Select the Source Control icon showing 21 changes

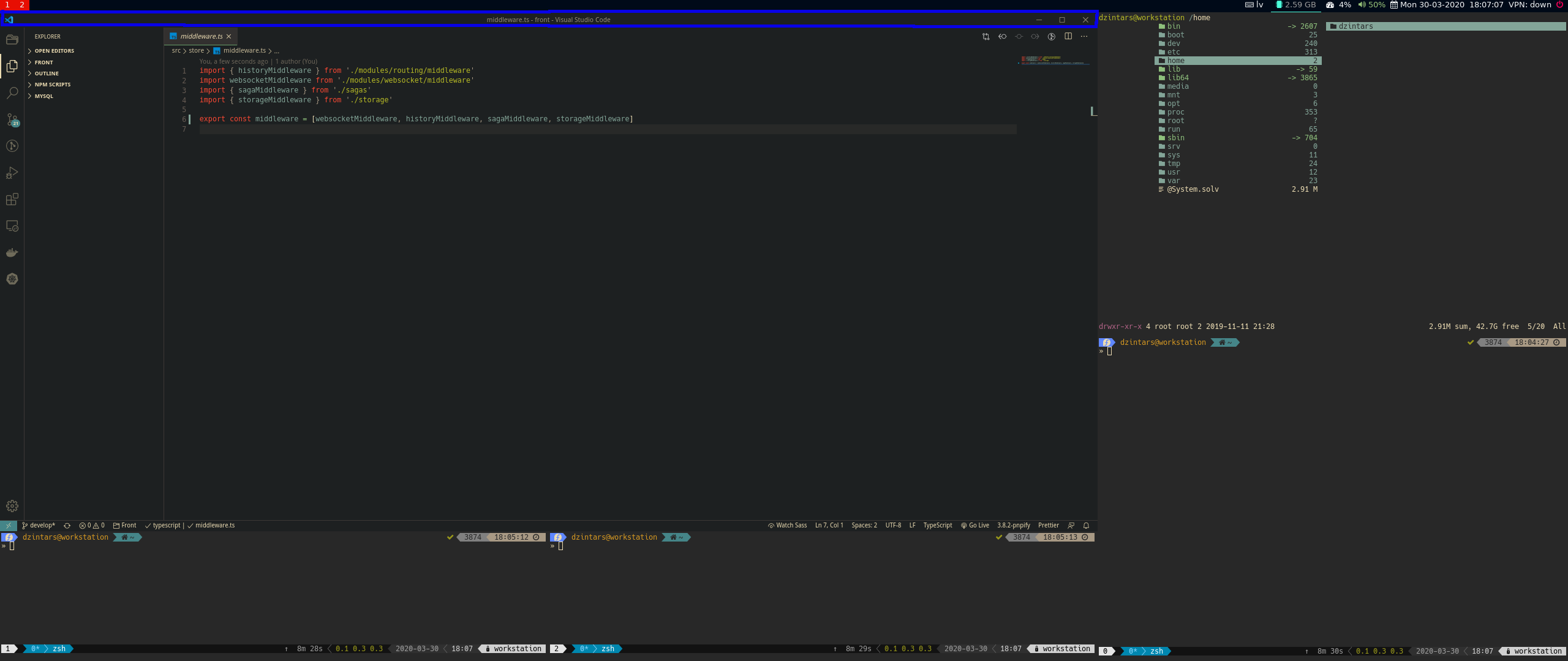pos(12,119)
